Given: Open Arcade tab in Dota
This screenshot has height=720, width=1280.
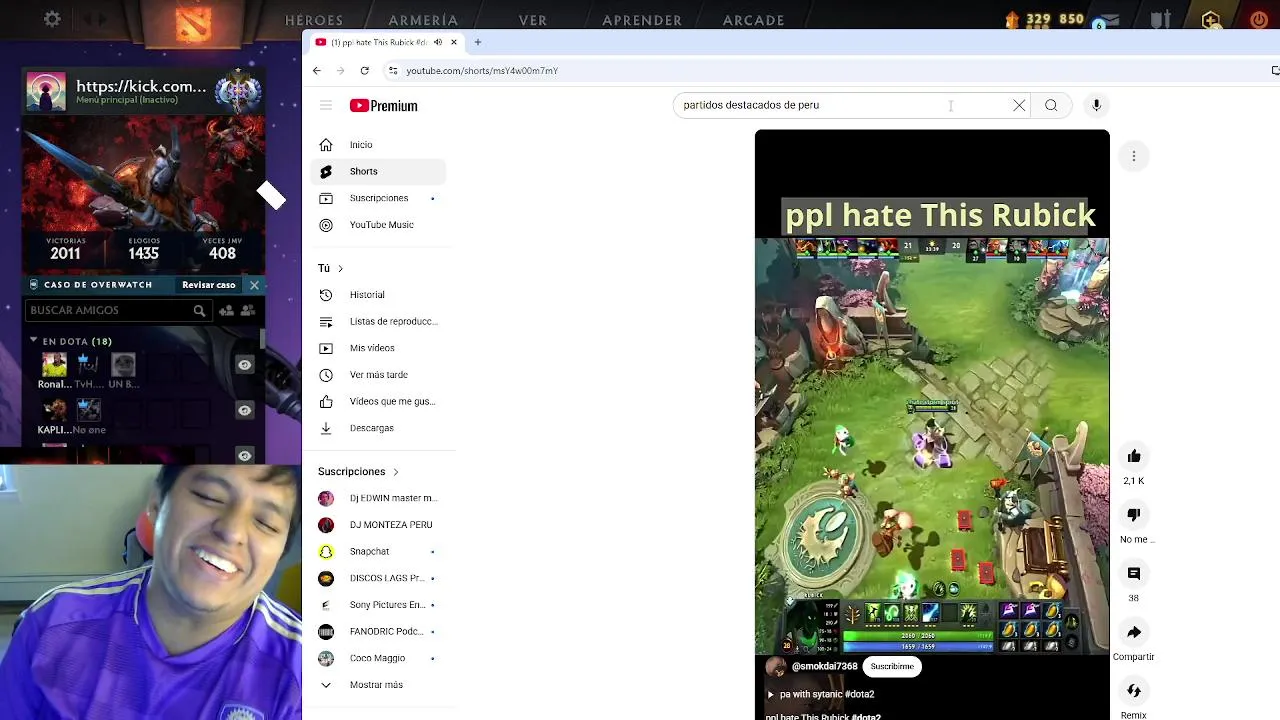Looking at the screenshot, I should pos(754,20).
